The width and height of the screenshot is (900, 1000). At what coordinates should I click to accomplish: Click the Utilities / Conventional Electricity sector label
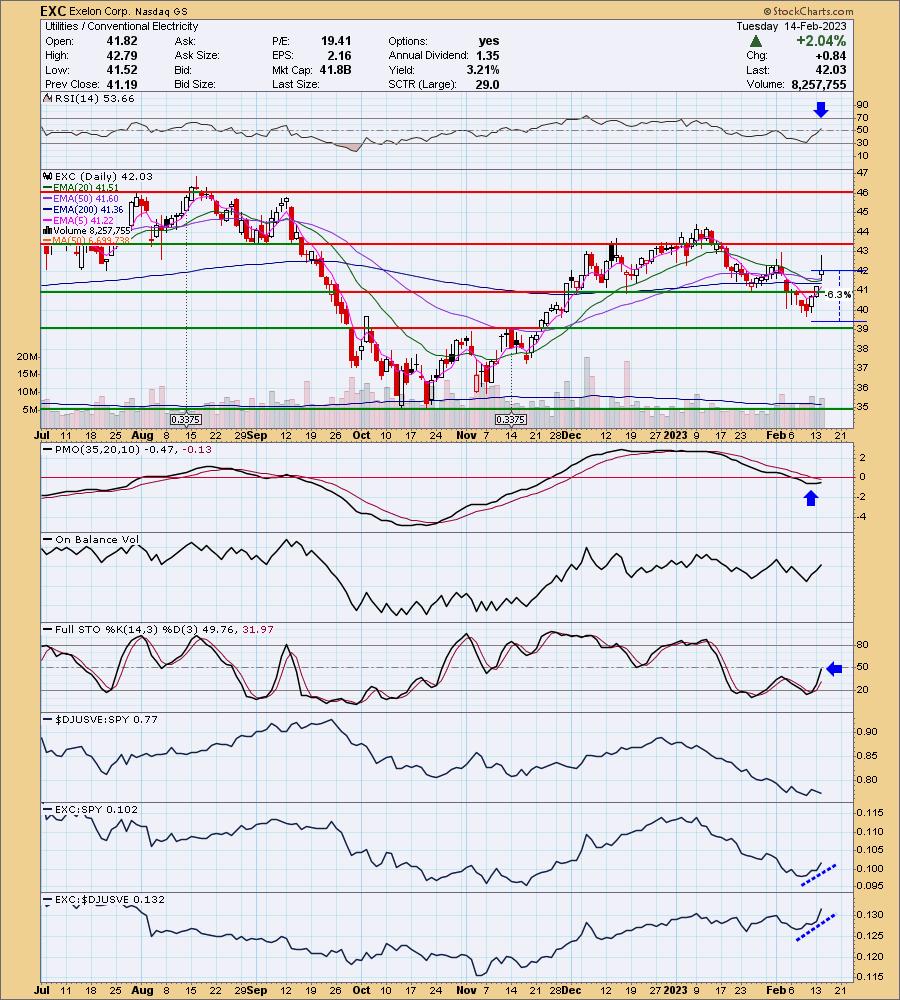click(x=121, y=26)
